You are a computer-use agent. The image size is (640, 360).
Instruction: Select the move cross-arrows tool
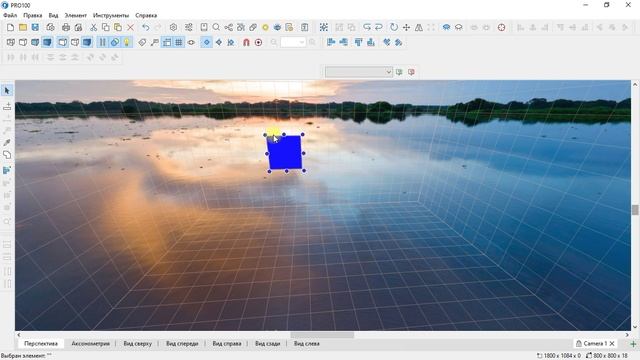(406, 27)
